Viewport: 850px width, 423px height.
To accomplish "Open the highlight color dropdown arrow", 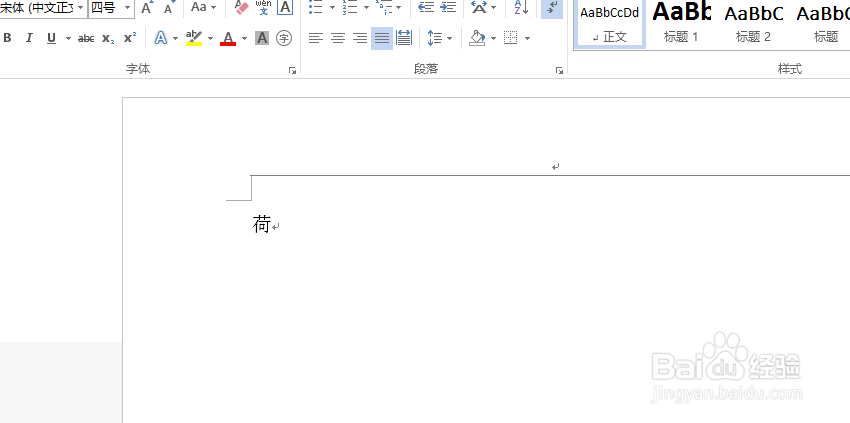I will click(210, 38).
